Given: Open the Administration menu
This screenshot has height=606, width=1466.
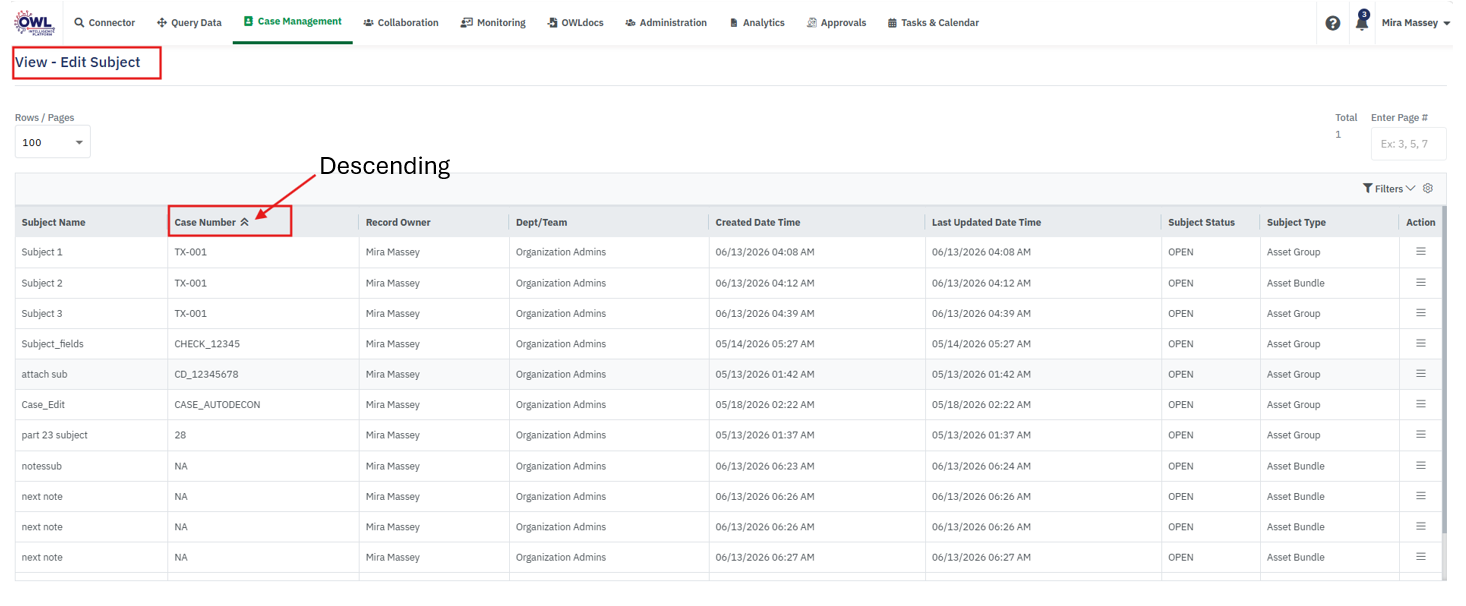Looking at the screenshot, I should click(x=666, y=22).
